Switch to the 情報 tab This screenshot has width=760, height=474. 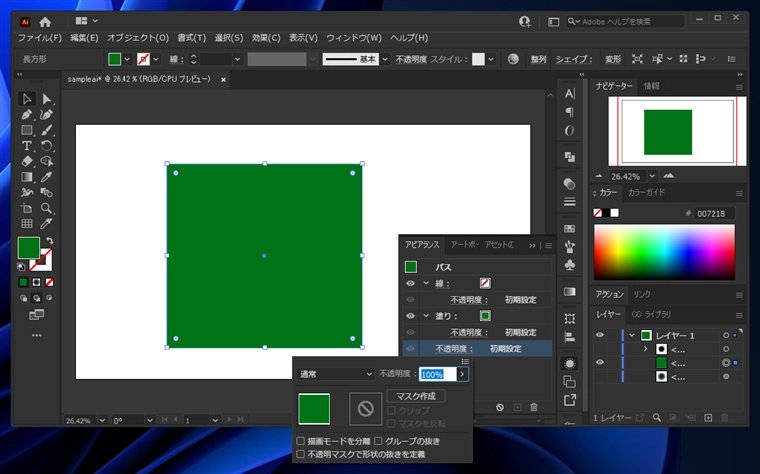[x=651, y=86]
